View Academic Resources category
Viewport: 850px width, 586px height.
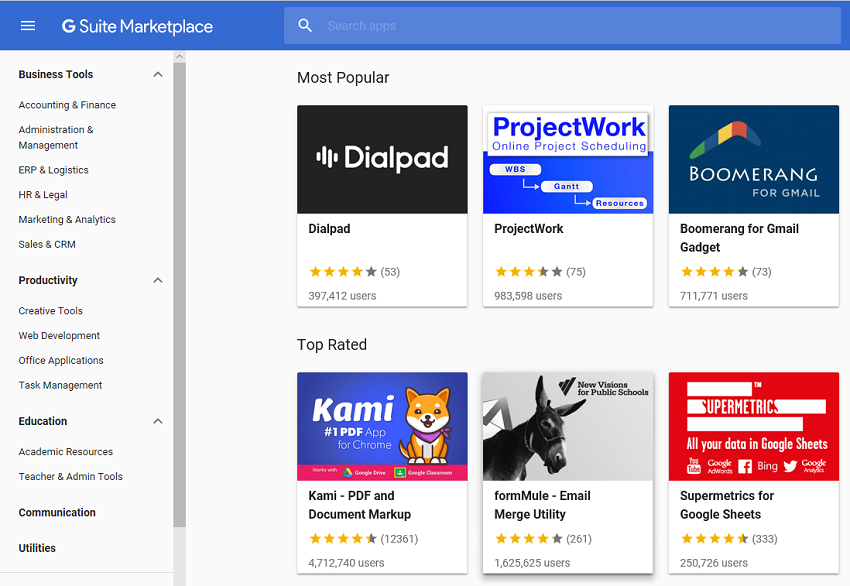(x=66, y=452)
